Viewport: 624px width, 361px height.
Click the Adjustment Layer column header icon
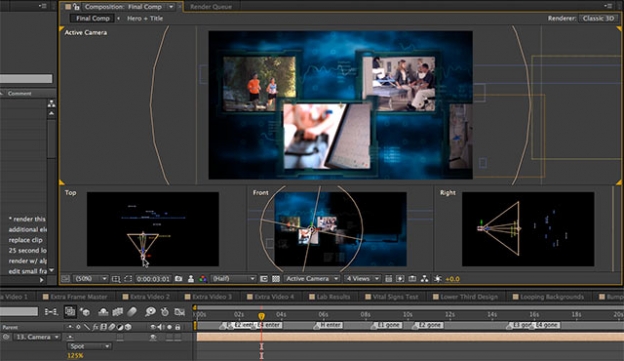tap(120, 327)
